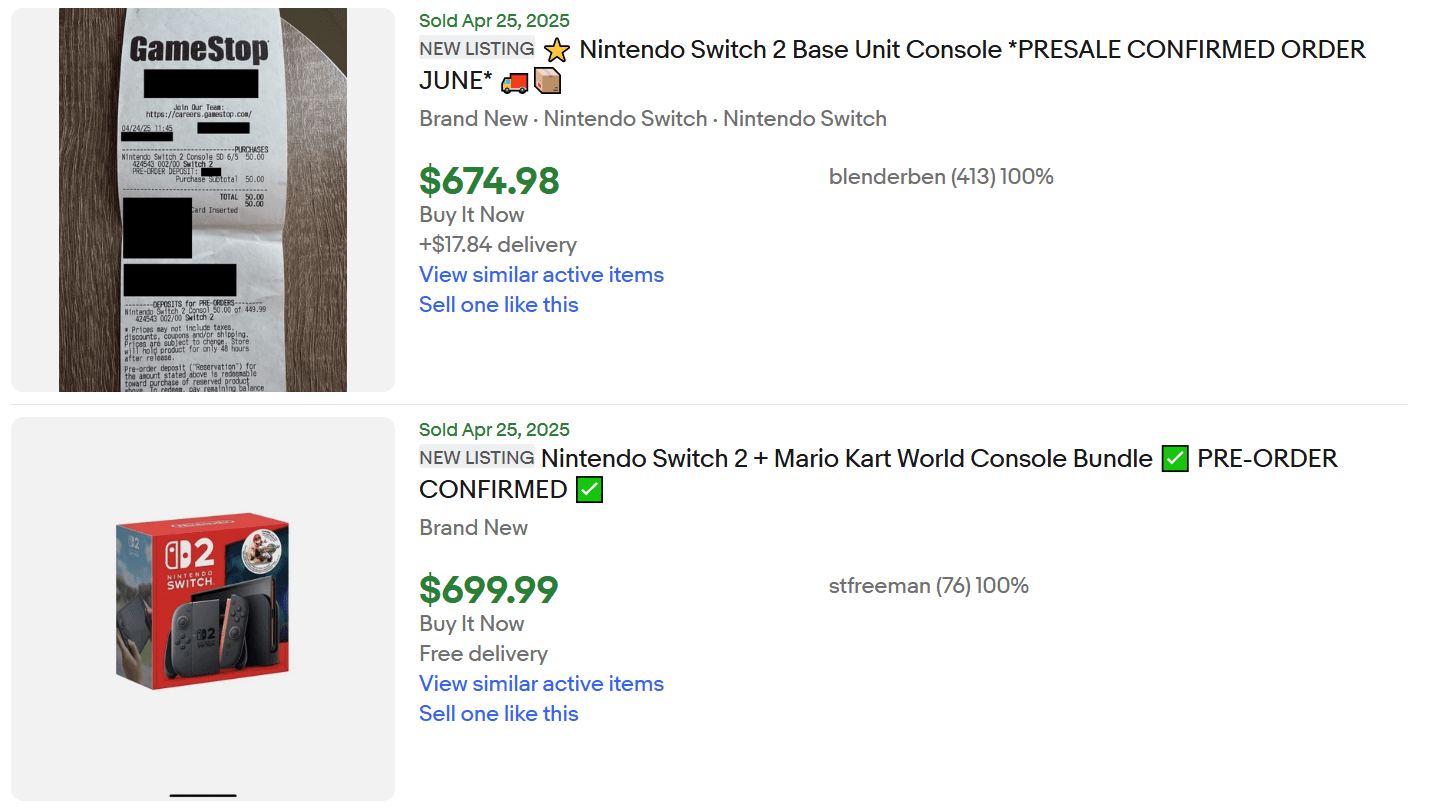This screenshot has height=810, width=1440.
Task: Click Sell one like this under bundle listing
Action: (498, 713)
